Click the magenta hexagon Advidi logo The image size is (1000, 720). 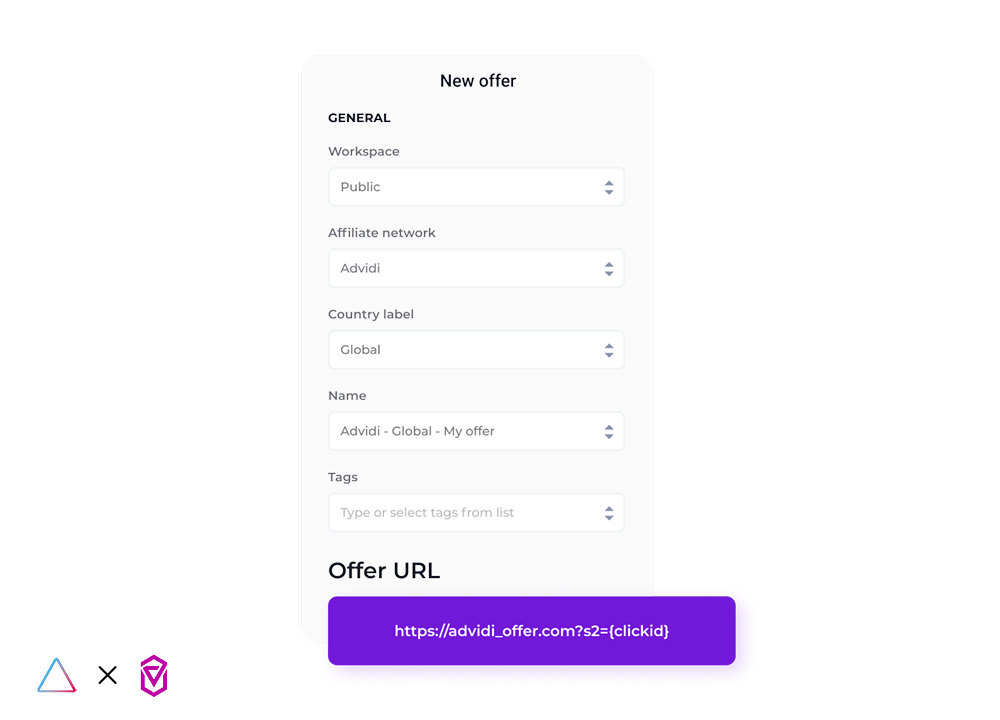154,675
